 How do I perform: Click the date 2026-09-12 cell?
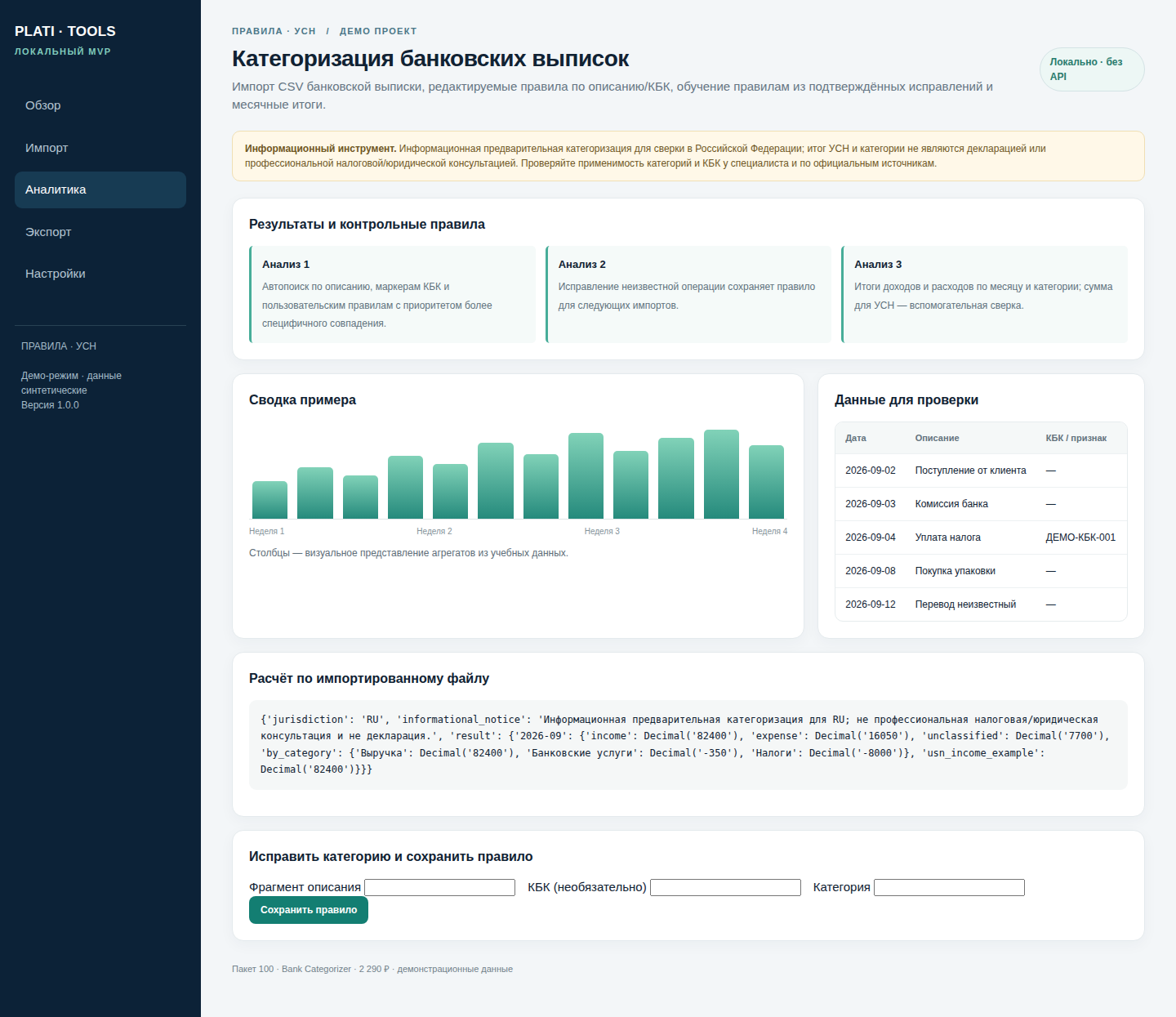[x=871, y=604]
